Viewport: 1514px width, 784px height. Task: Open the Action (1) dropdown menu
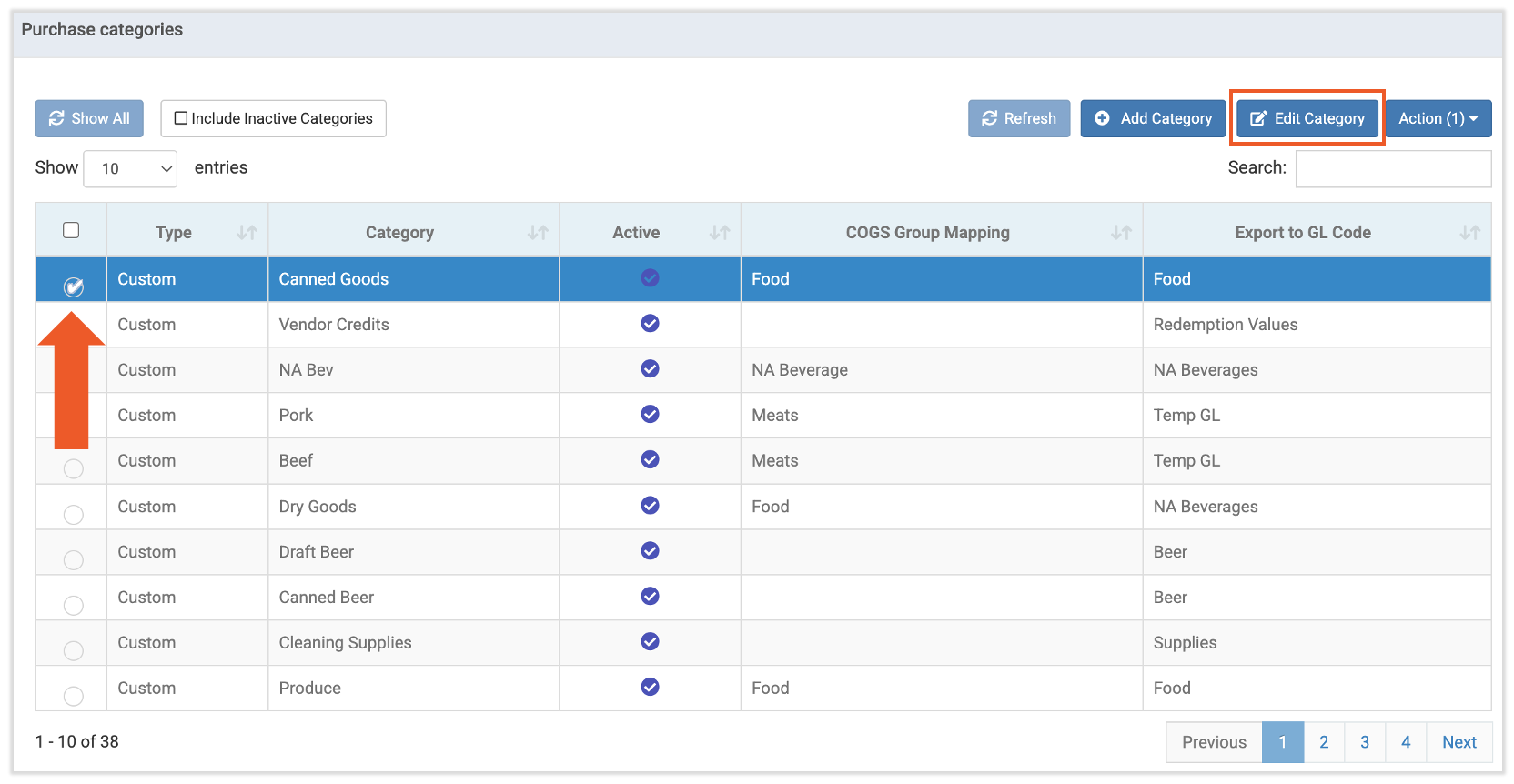(x=1438, y=118)
